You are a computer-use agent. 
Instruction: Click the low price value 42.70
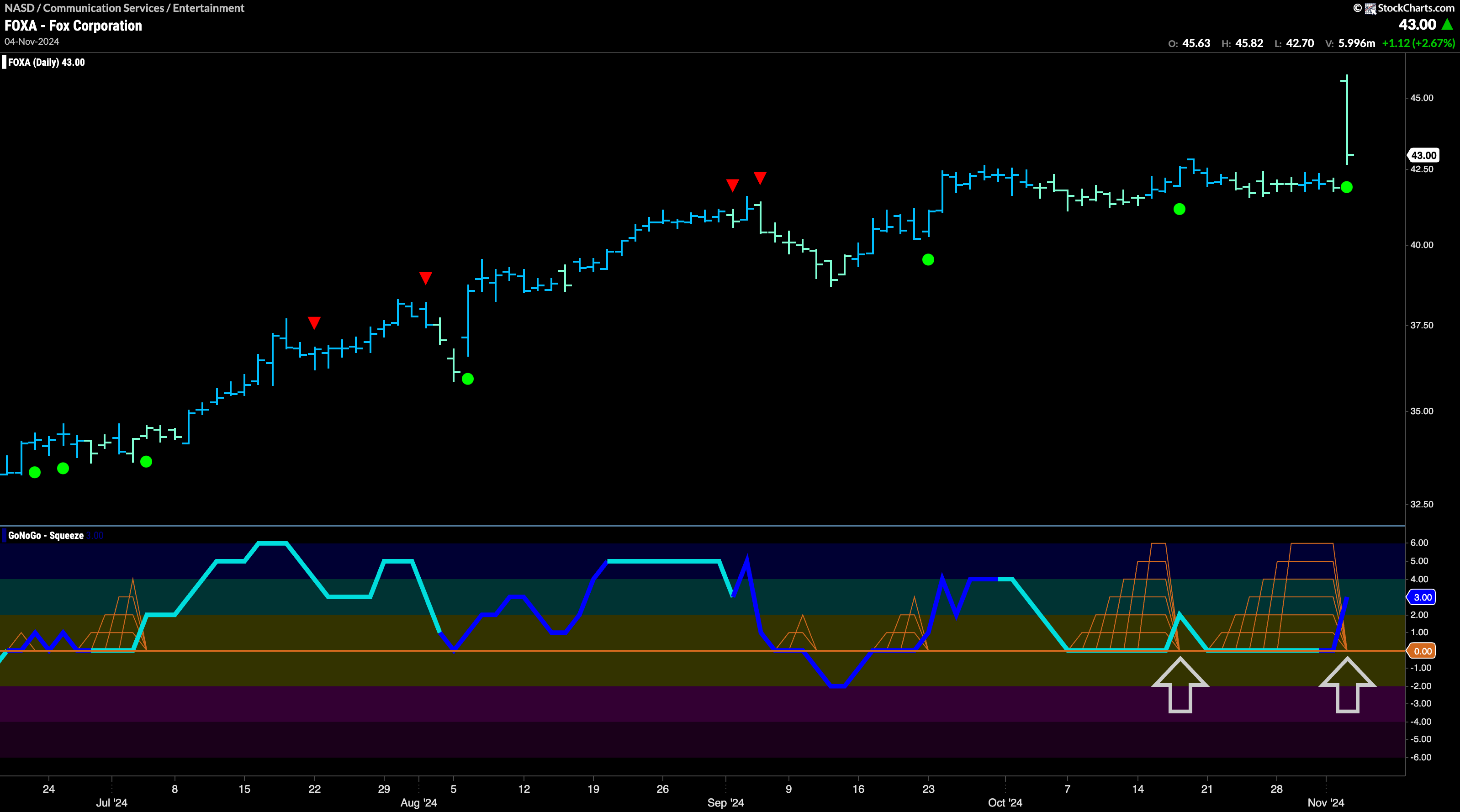tap(1300, 43)
